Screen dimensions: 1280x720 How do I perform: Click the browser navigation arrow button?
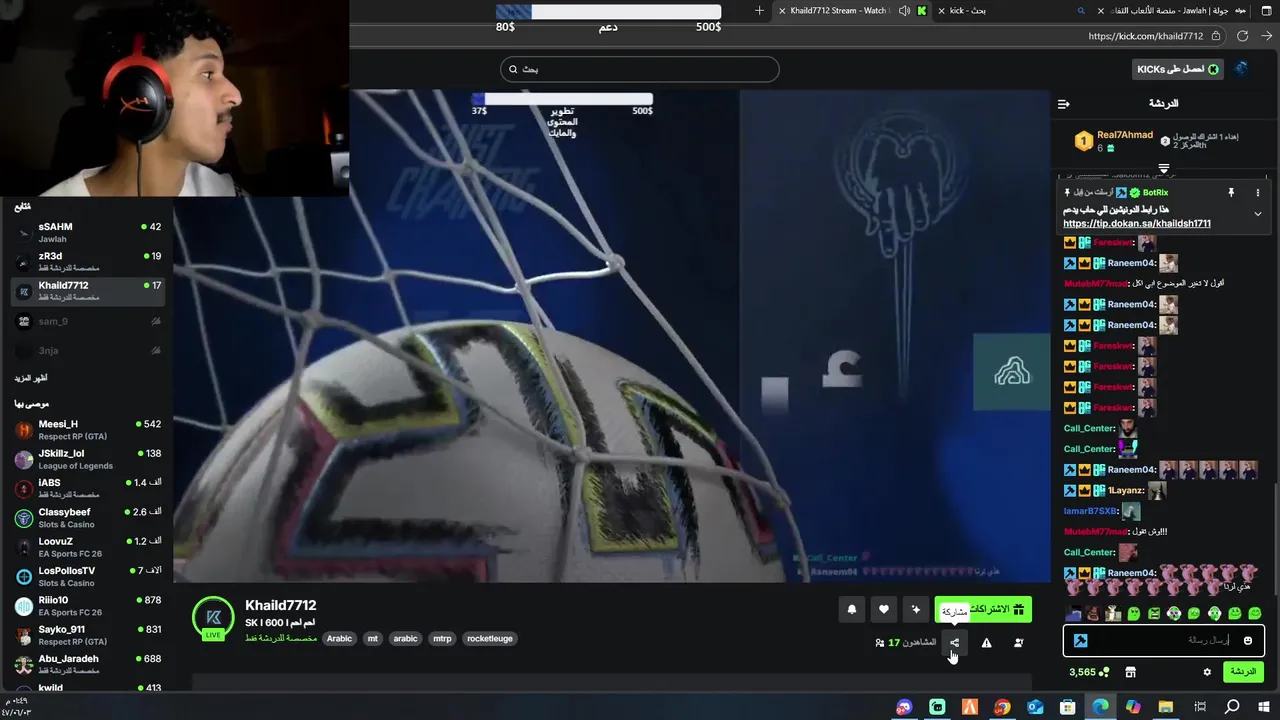tap(1267, 36)
